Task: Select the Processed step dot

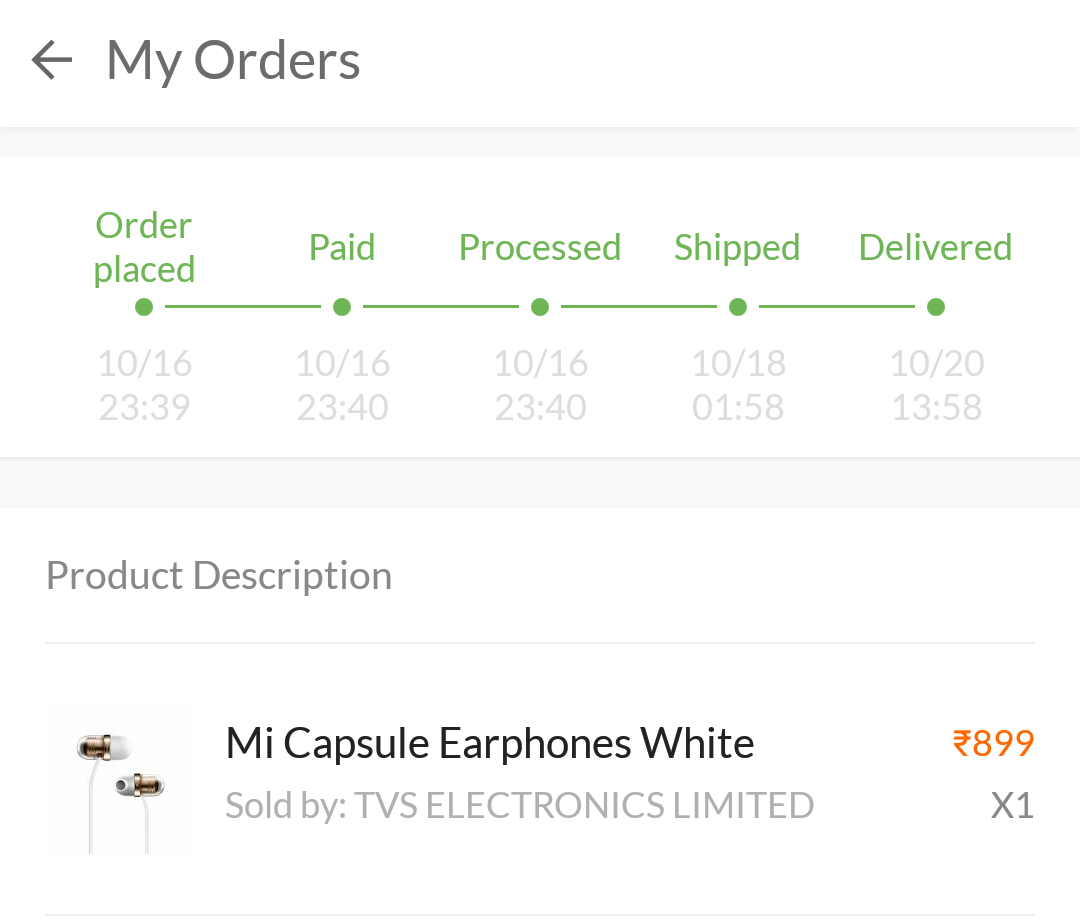Action: [x=540, y=307]
